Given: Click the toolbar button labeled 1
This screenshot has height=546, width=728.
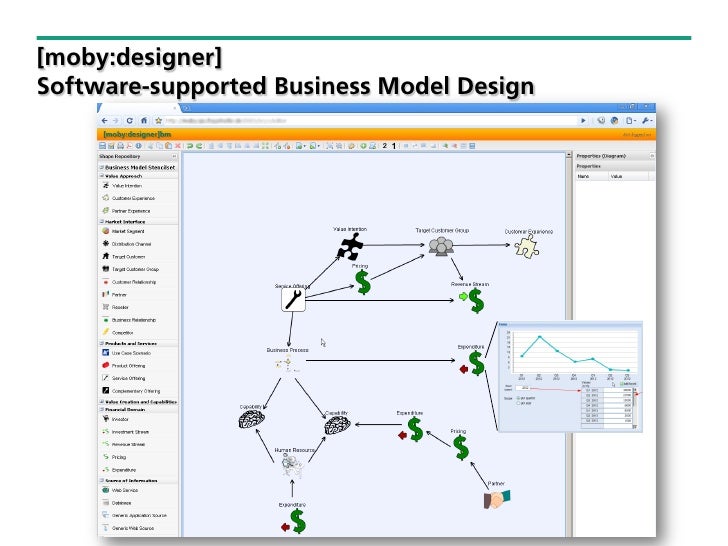Looking at the screenshot, I should 394,146.
